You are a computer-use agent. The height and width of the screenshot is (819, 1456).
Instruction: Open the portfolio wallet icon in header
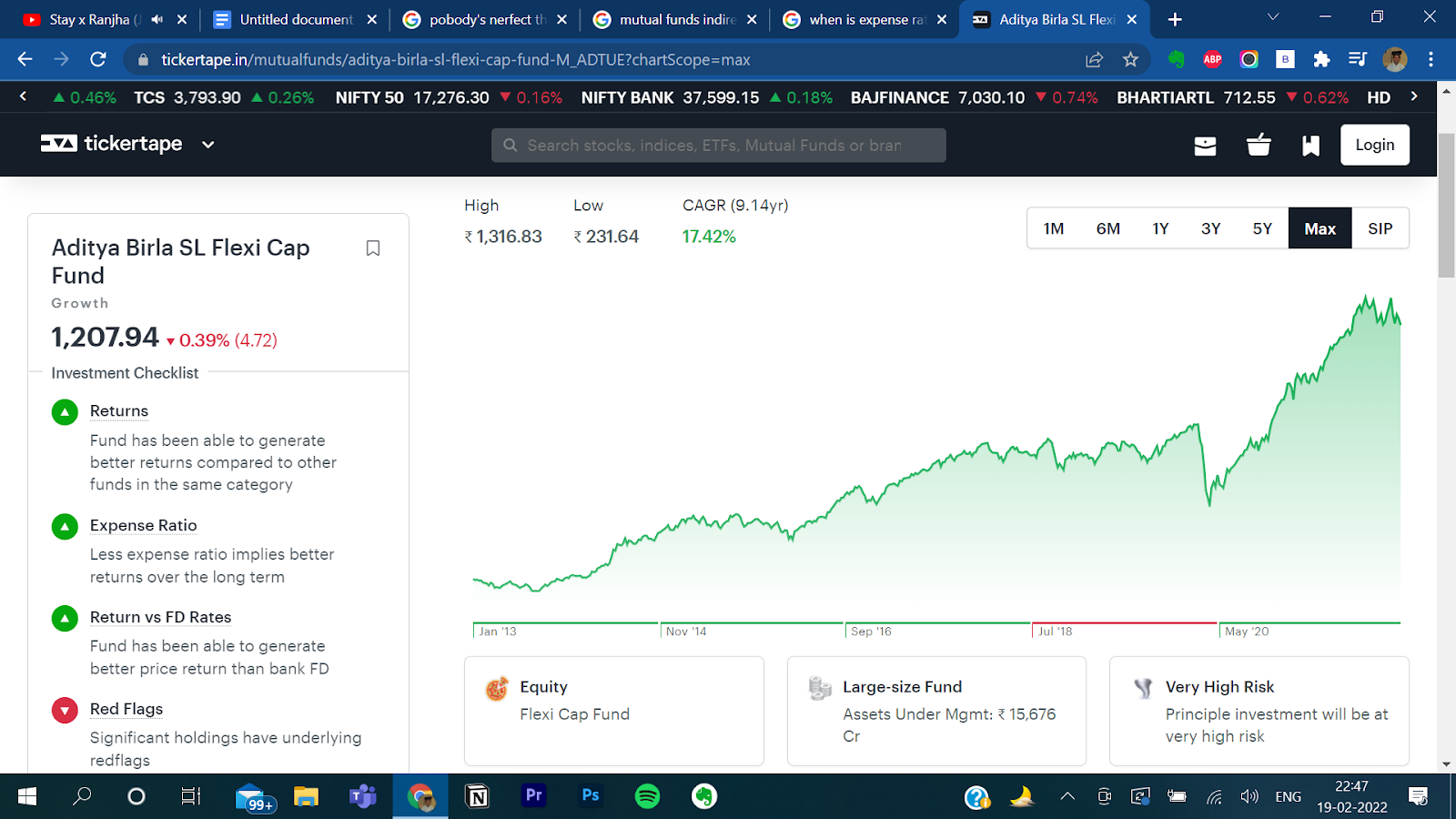tap(1205, 146)
